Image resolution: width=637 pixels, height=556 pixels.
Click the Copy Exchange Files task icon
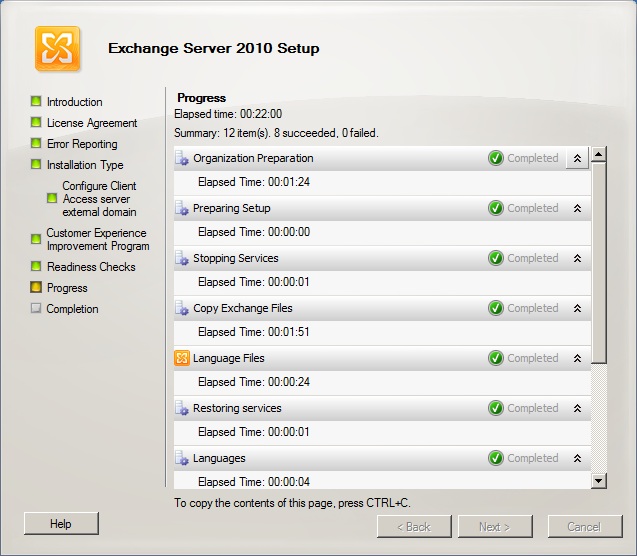point(182,308)
